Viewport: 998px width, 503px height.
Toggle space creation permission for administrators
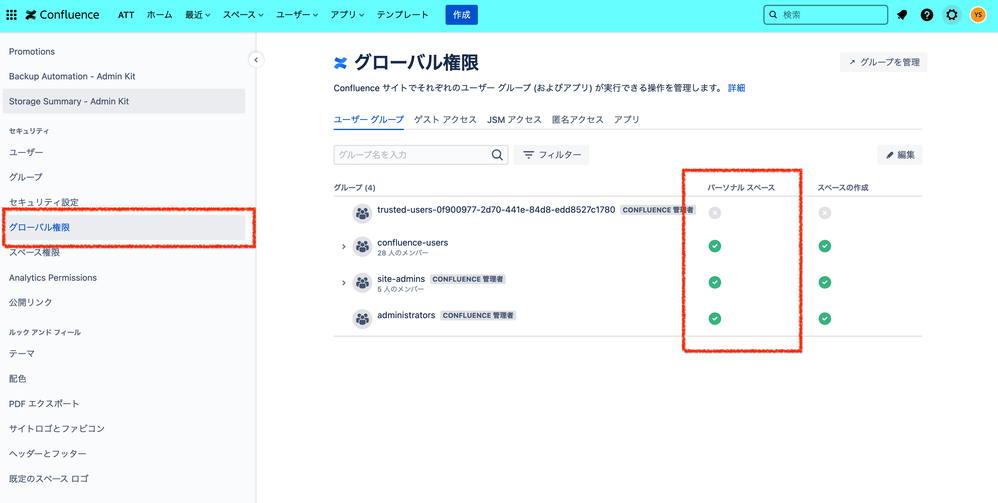[x=825, y=318]
